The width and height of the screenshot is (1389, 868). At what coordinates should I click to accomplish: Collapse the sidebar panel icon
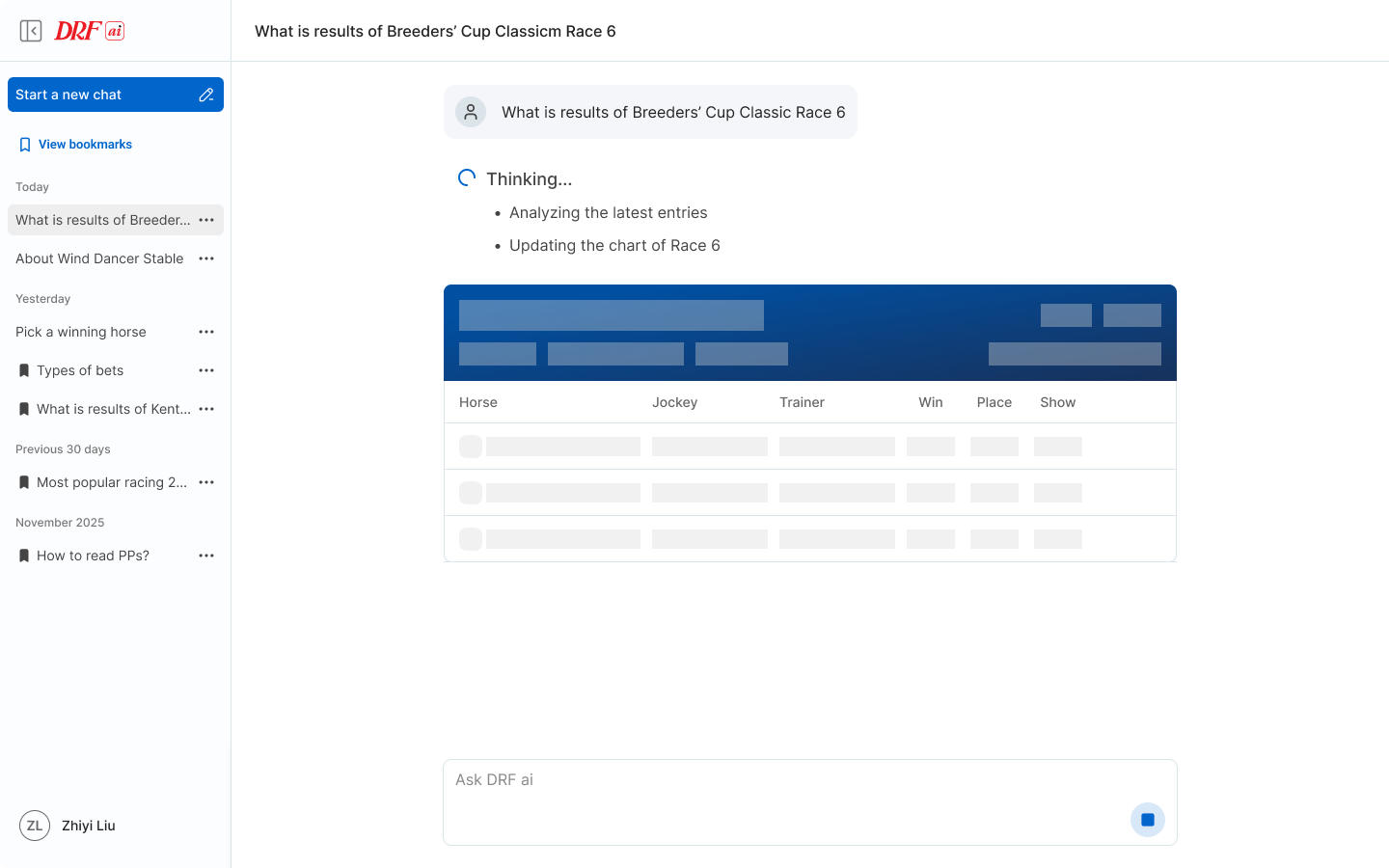[x=31, y=31]
